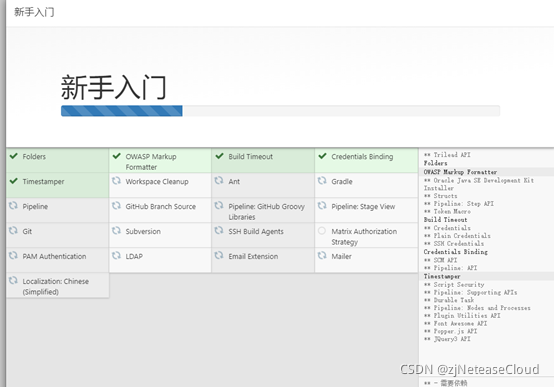Click the sync icon for SSH Build Agents
Image resolution: width=554 pixels, height=387 pixels.
[219, 230]
